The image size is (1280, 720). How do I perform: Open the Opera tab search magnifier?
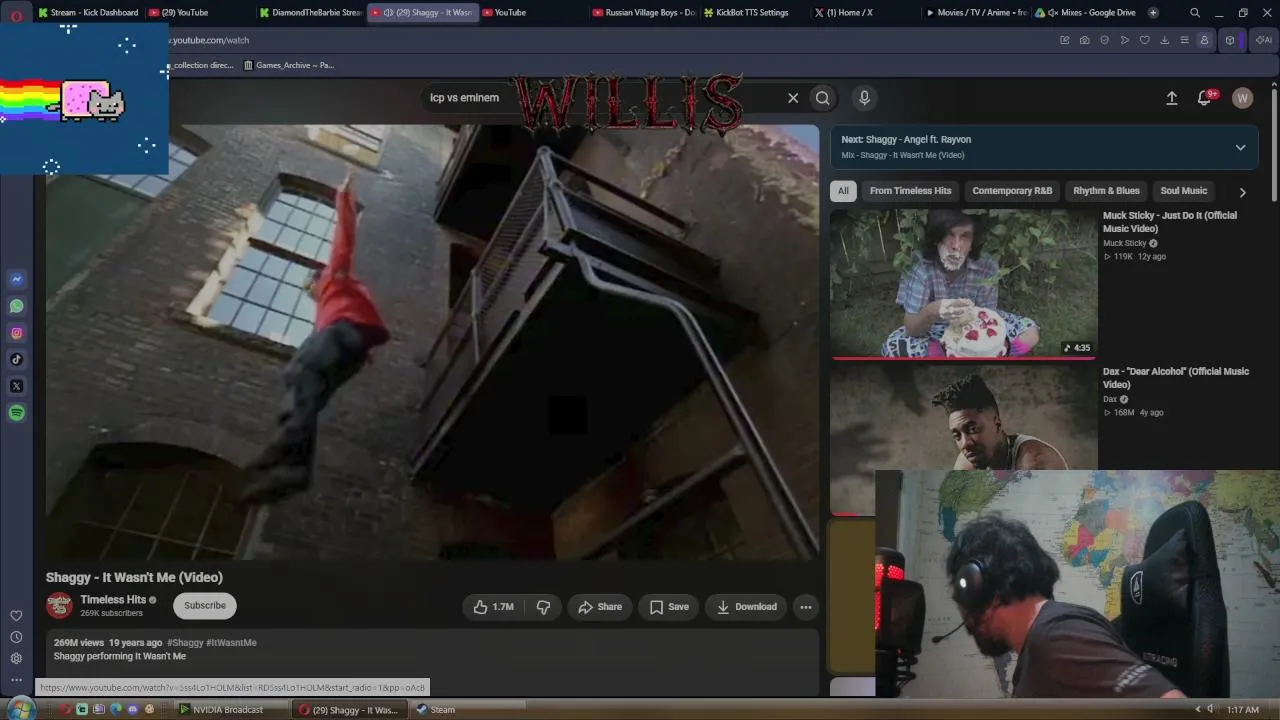coord(1195,13)
